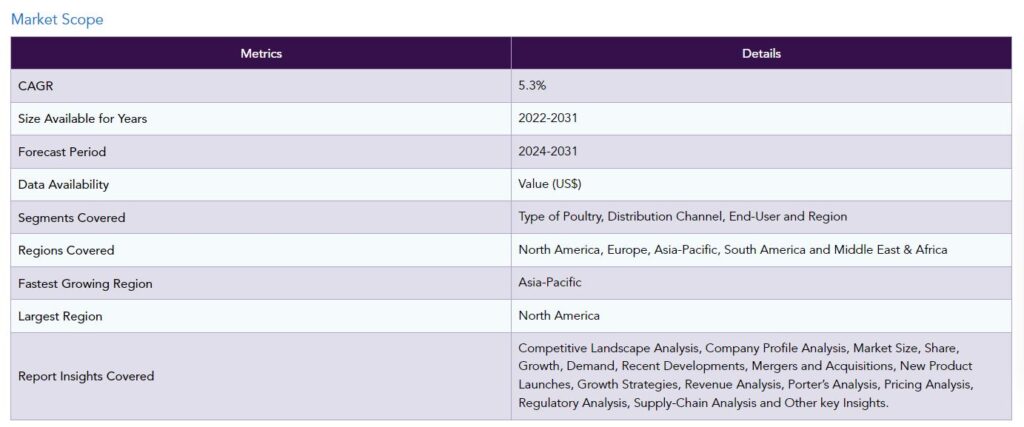The height and width of the screenshot is (427, 1024).
Task: Select the Metrics column header
Action: [x=261, y=54]
